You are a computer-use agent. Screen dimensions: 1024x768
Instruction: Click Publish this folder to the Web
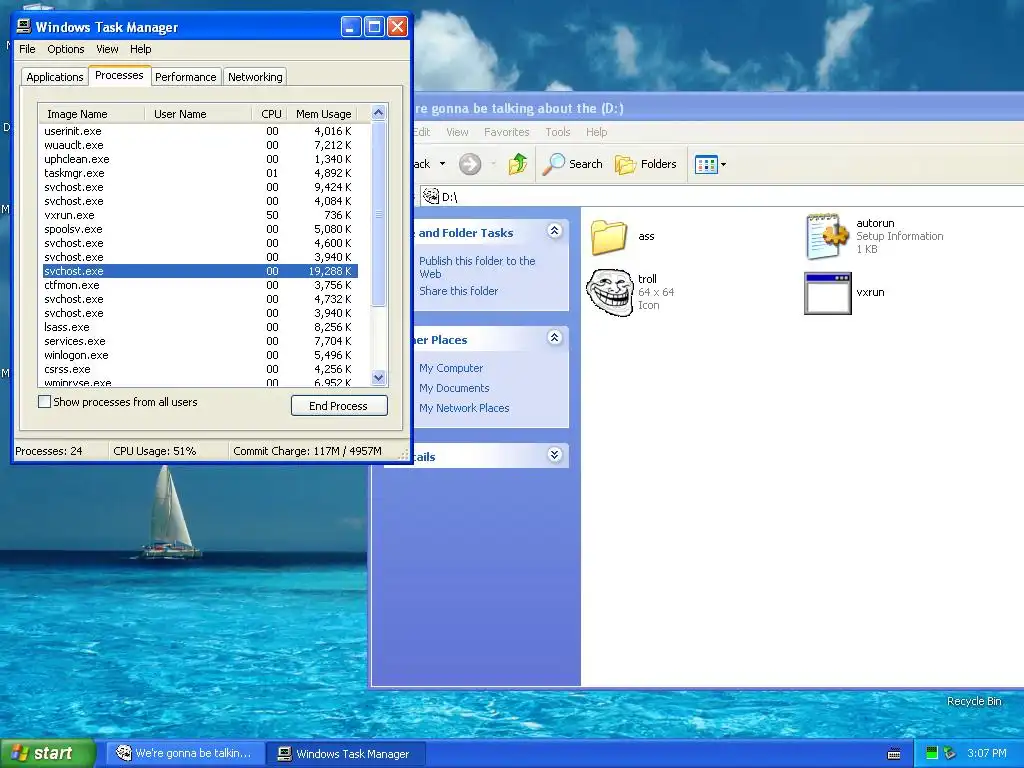(477, 267)
